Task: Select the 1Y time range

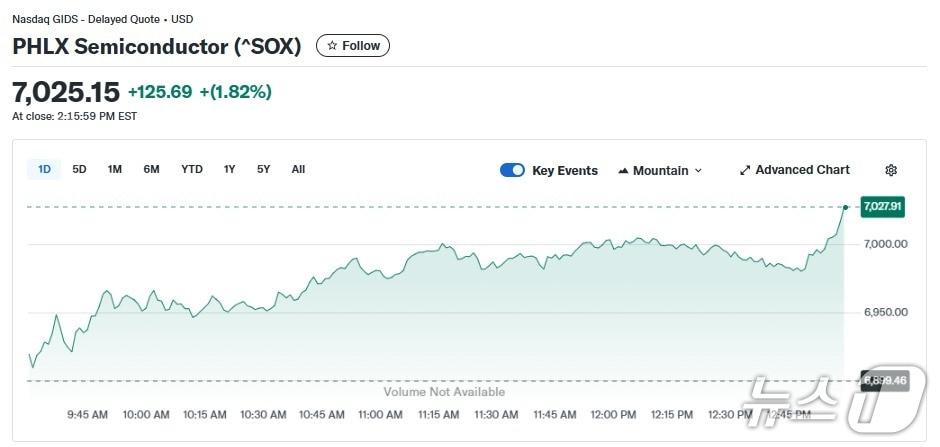Action: tap(230, 169)
